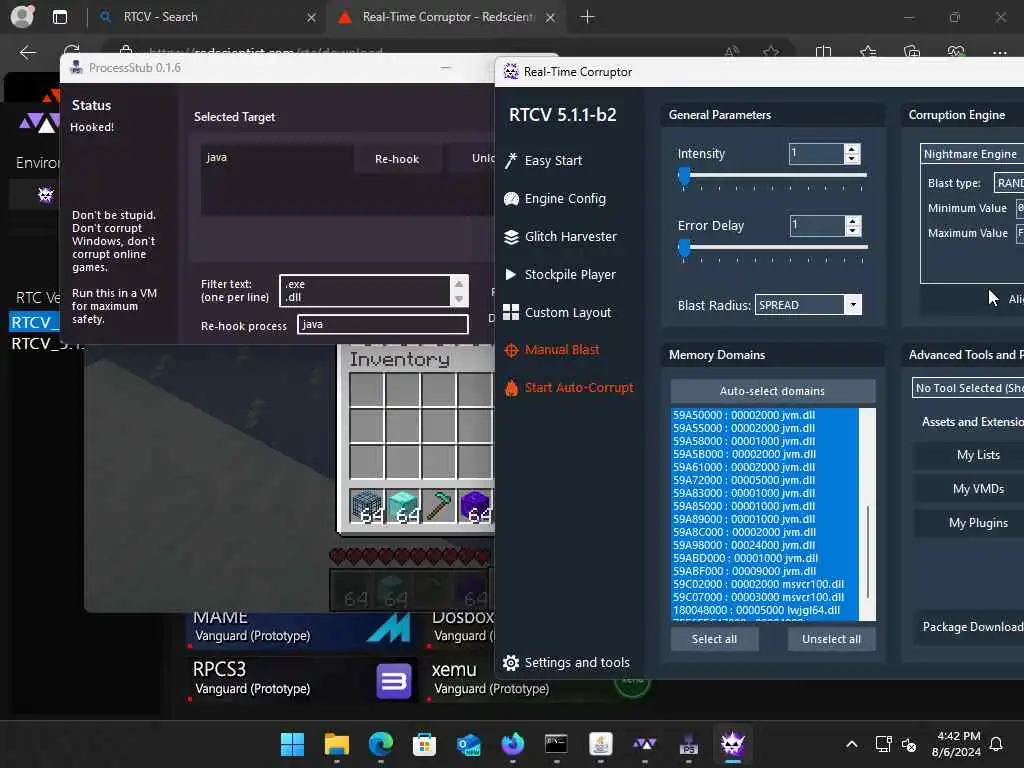Click the Error Delay value field

(816, 225)
